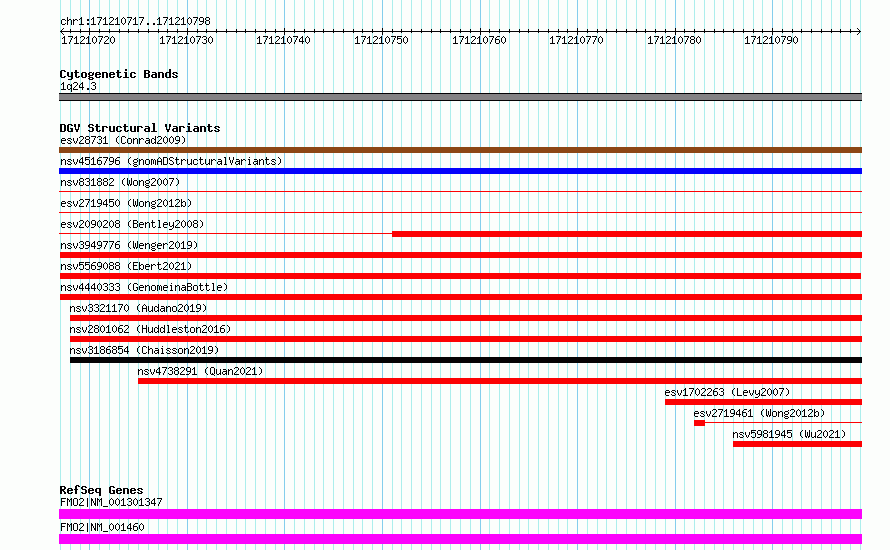Image resolution: width=890 pixels, height=550 pixels.
Task: Select the small esv2719461 red block
Action: pos(699,423)
